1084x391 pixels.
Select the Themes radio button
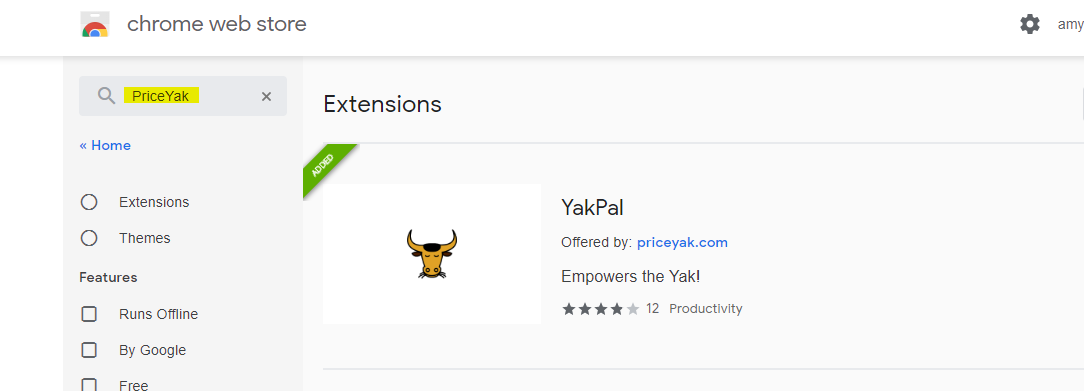(x=88, y=238)
